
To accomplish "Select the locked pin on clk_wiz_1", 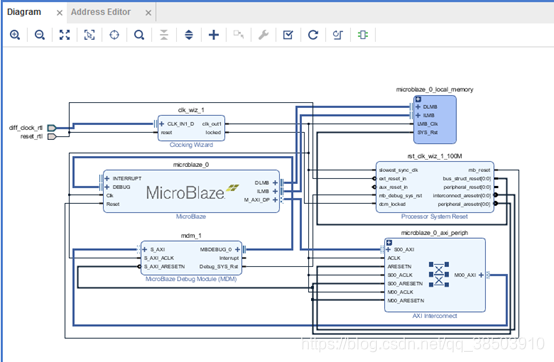I will click(x=213, y=132).
